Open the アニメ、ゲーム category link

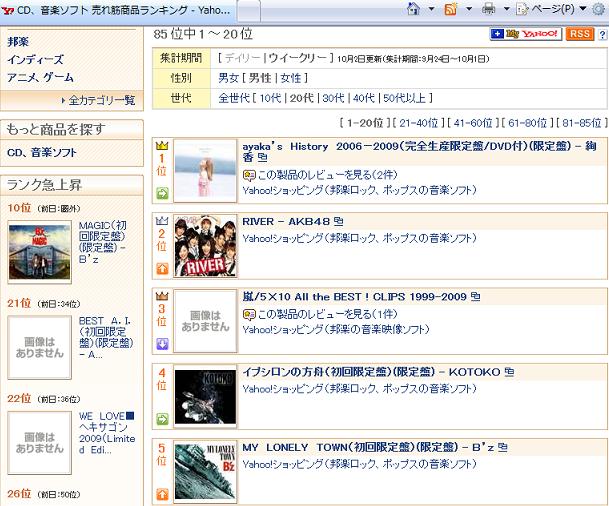pos(40,77)
